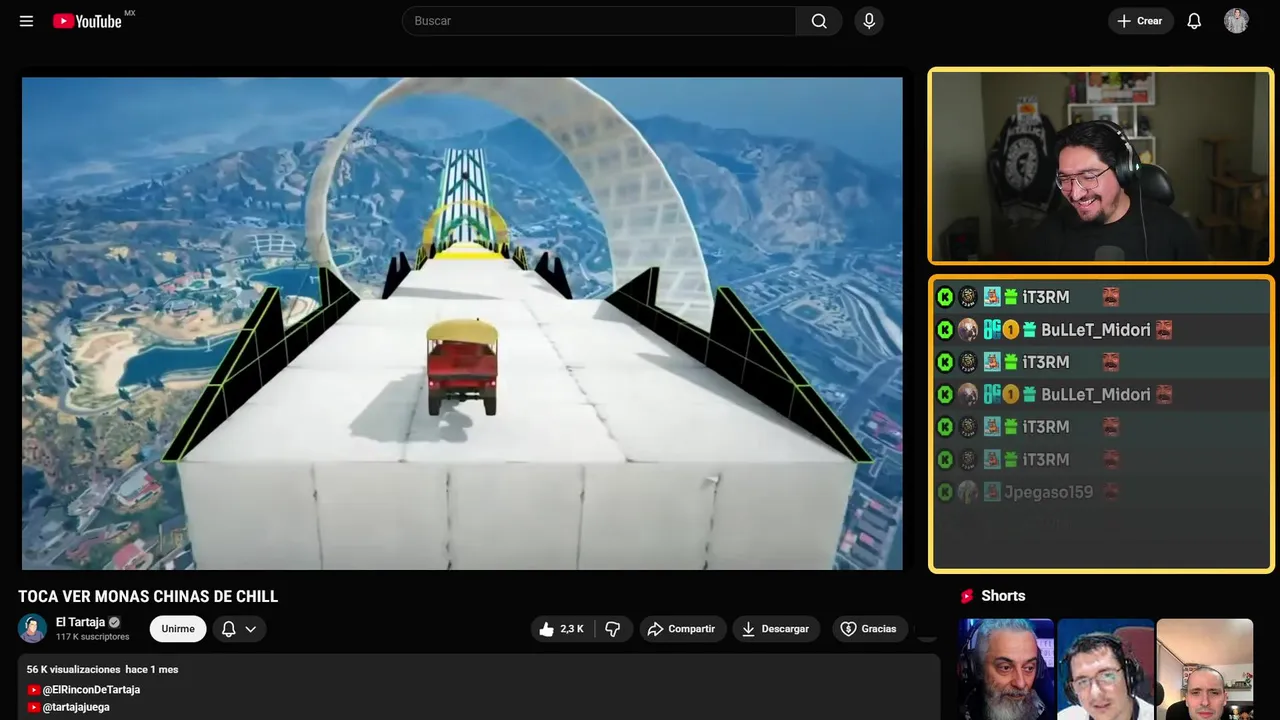Open @tartajajuega channel link

click(76, 707)
